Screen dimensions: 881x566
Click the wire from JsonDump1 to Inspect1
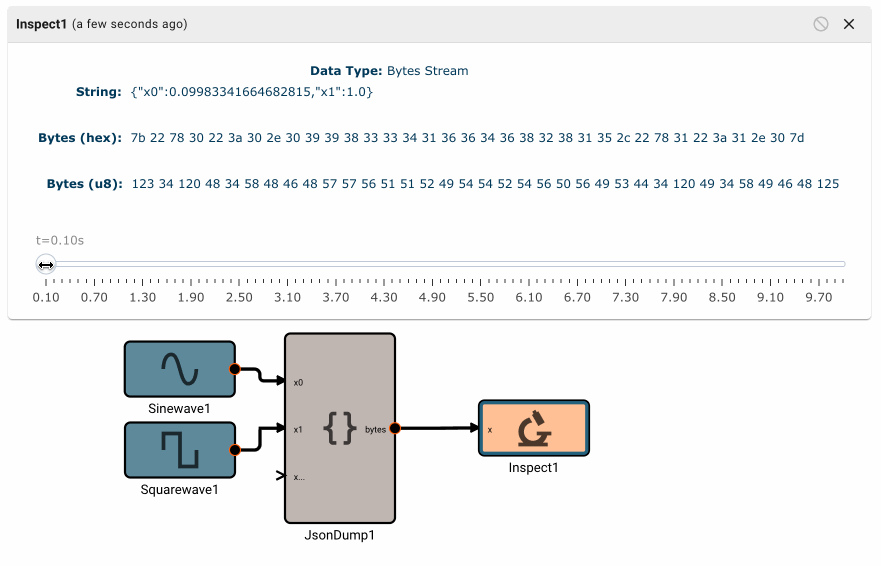click(437, 428)
